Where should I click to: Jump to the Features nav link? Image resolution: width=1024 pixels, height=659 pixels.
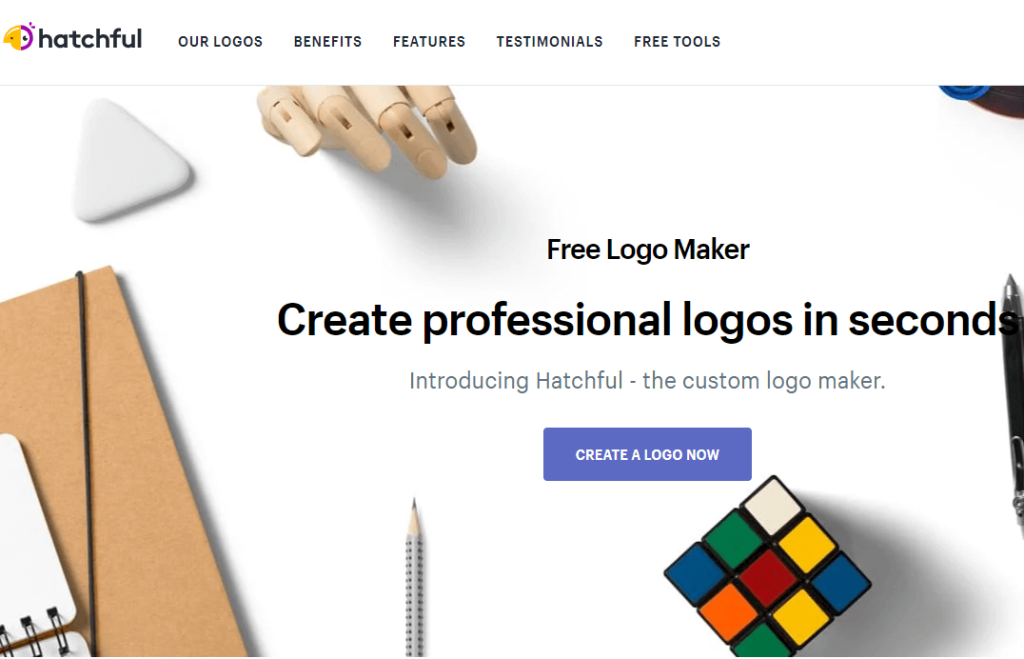429,42
